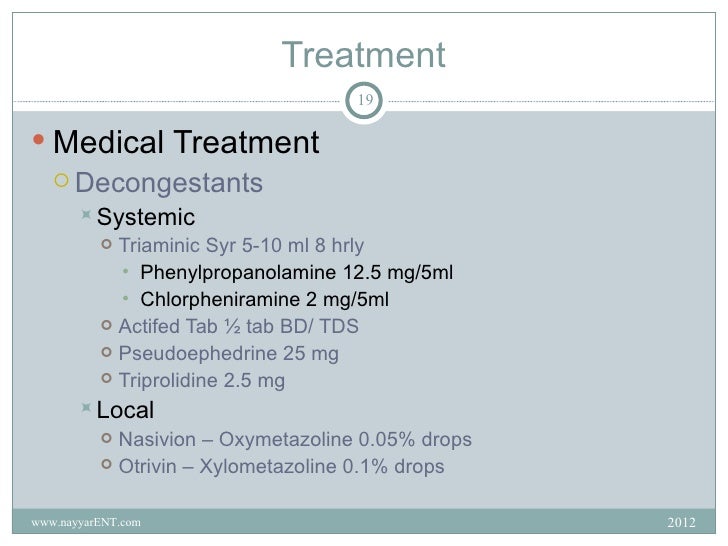The width and height of the screenshot is (728, 546).
Task: Click the Triprolidine 2.5 mg line
Action: 202,381
